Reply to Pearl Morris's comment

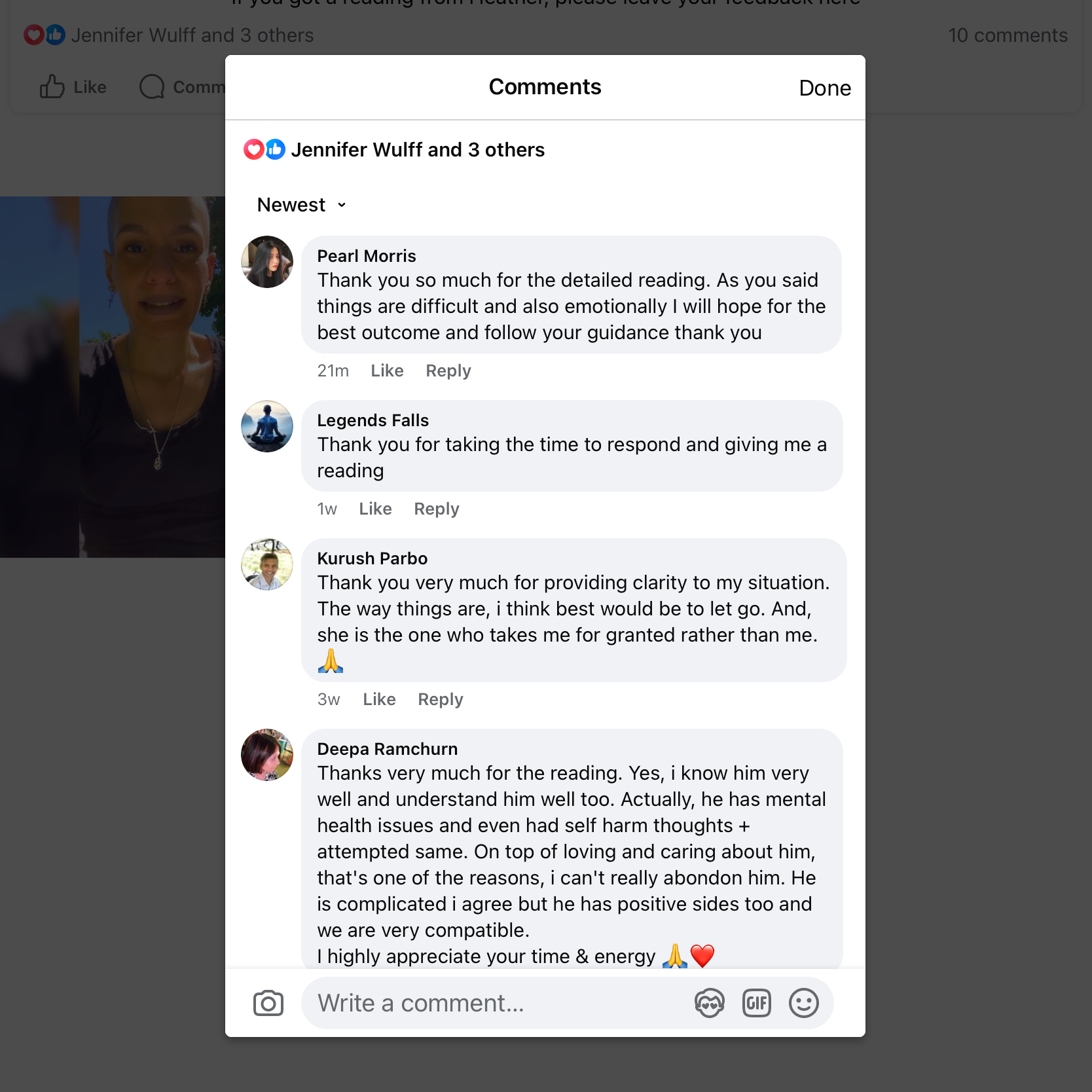tap(448, 371)
